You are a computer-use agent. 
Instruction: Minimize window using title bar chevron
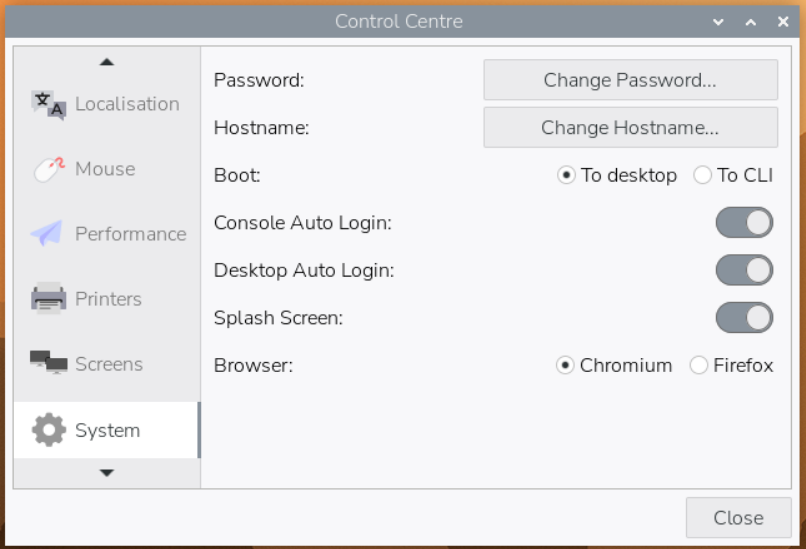point(718,21)
